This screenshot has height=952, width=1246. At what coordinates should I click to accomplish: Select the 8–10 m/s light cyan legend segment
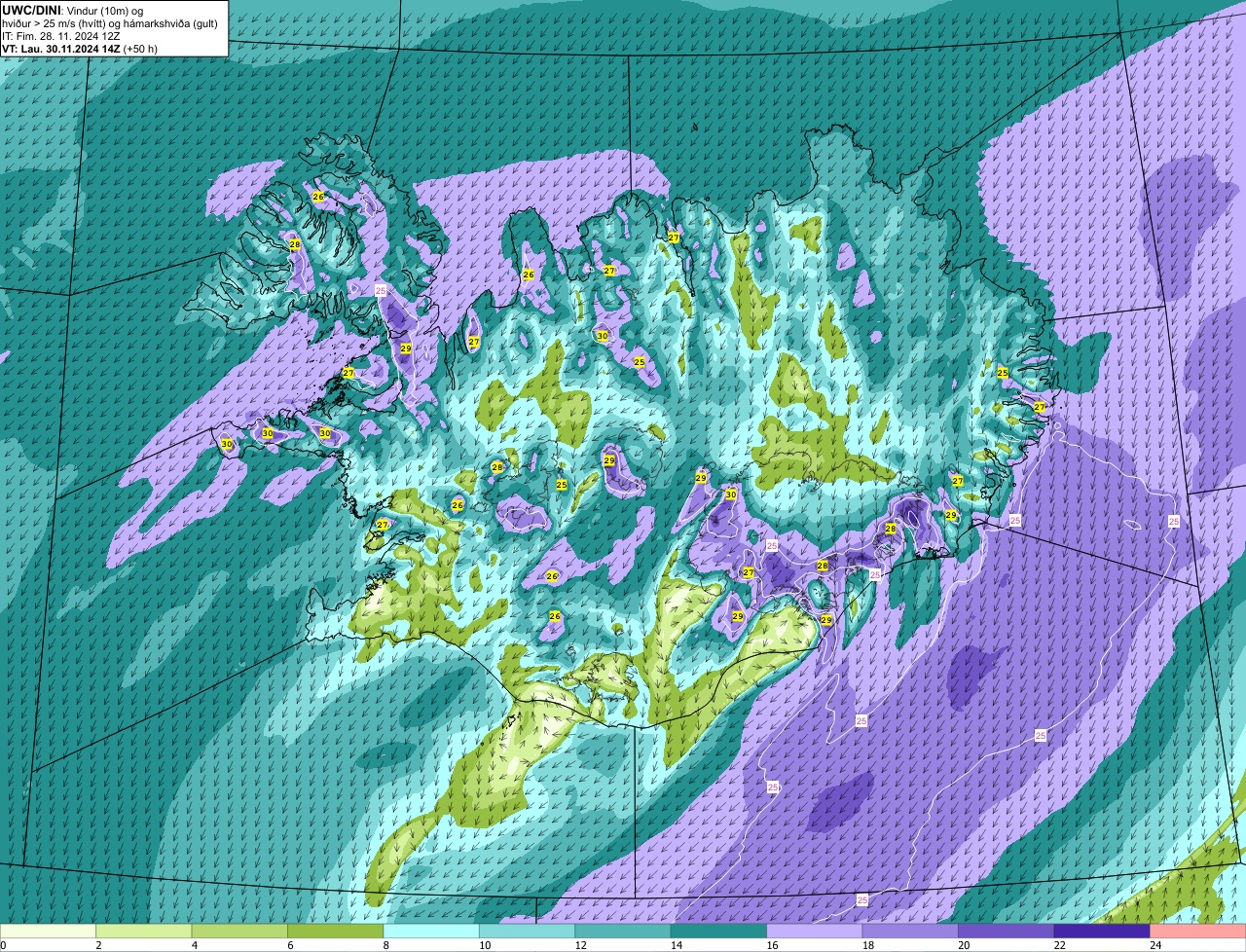click(431, 931)
